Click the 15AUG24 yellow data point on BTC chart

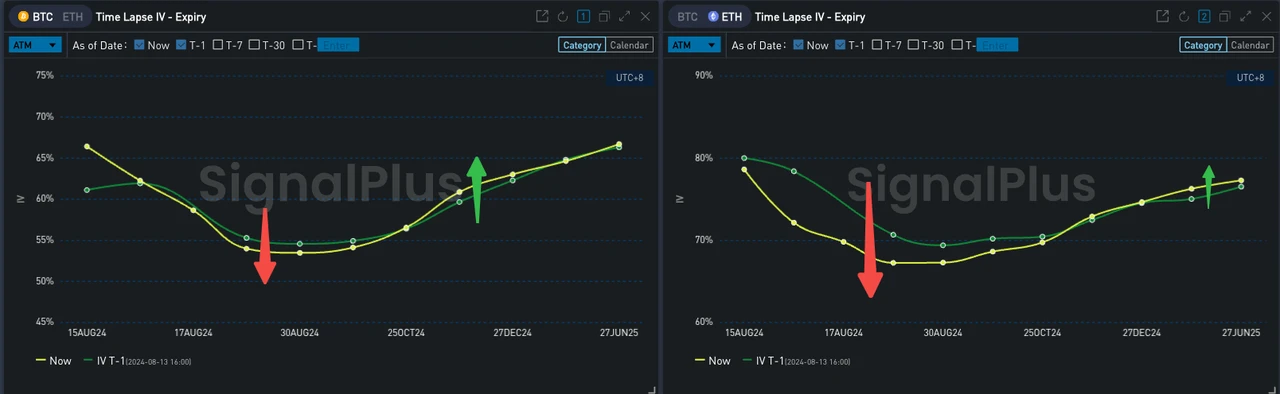pyautogui.click(x=87, y=147)
